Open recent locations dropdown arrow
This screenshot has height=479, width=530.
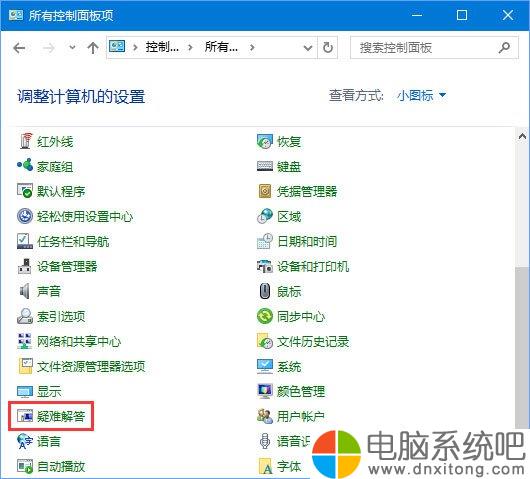(72, 47)
